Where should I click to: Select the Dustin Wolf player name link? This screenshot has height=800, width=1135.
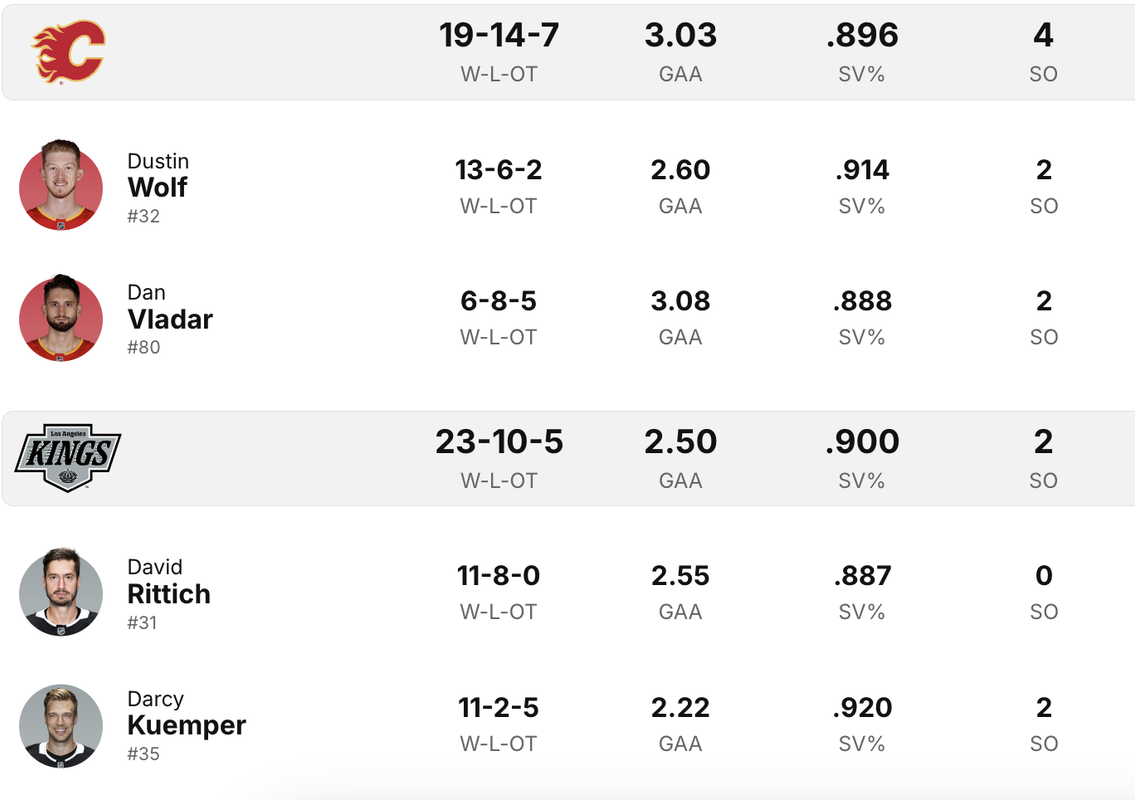pyautogui.click(x=158, y=176)
